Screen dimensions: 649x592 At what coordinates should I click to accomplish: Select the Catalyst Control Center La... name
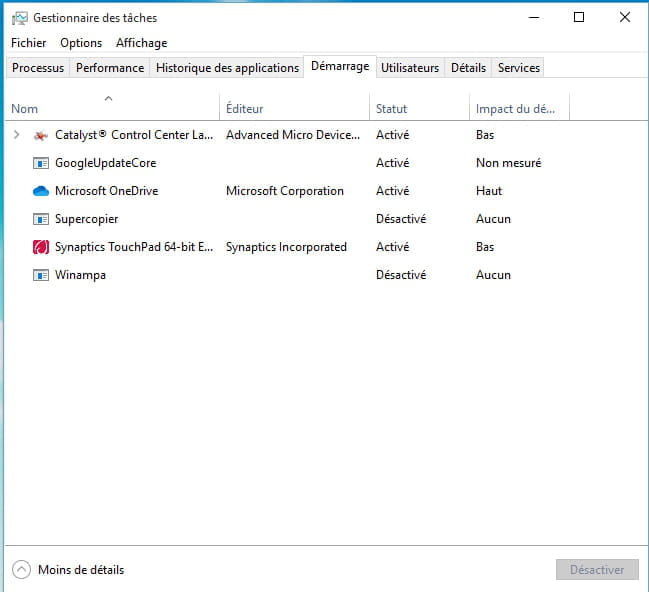pos(134,135)
